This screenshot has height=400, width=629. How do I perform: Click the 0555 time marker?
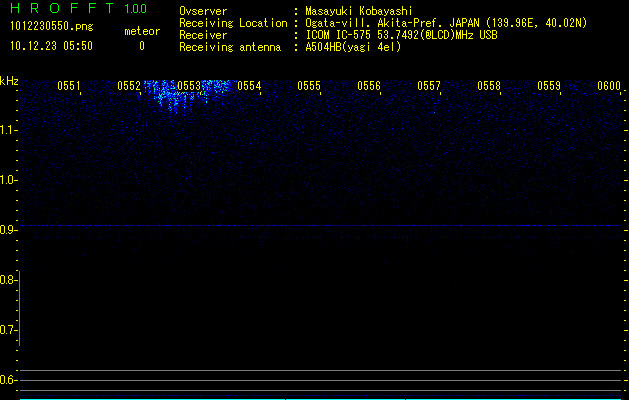click(x=309, y=86)
